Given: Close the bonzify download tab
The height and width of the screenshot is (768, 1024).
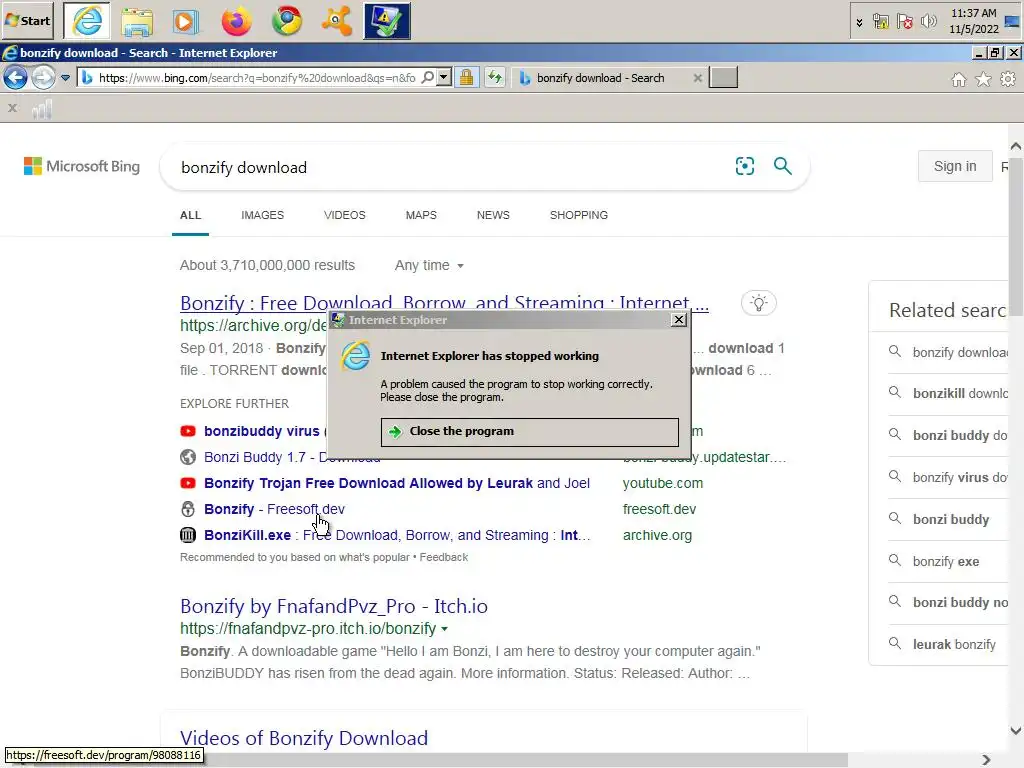Looking at the screenshot, I should click(697, 78).
